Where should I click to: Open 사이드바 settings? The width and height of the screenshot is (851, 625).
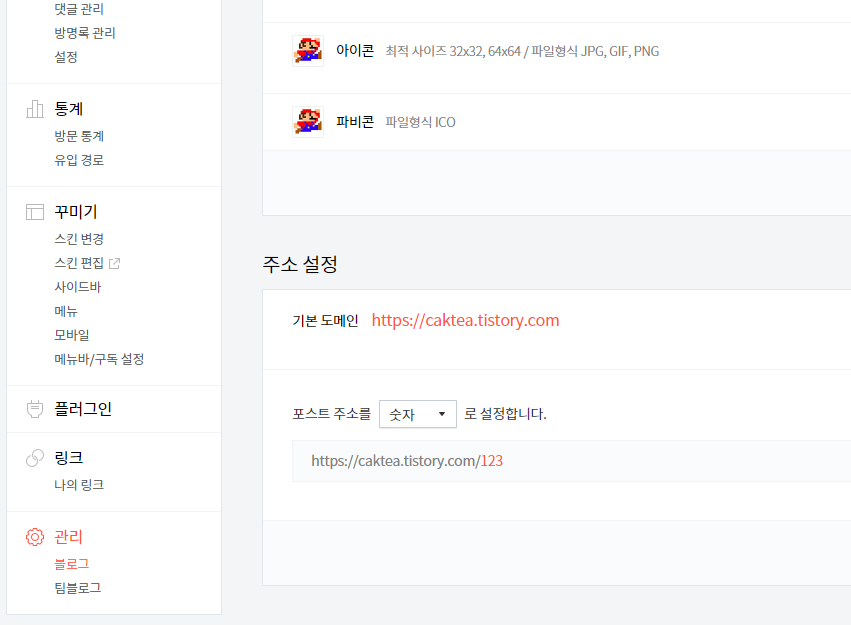click(x=78, y=287)
